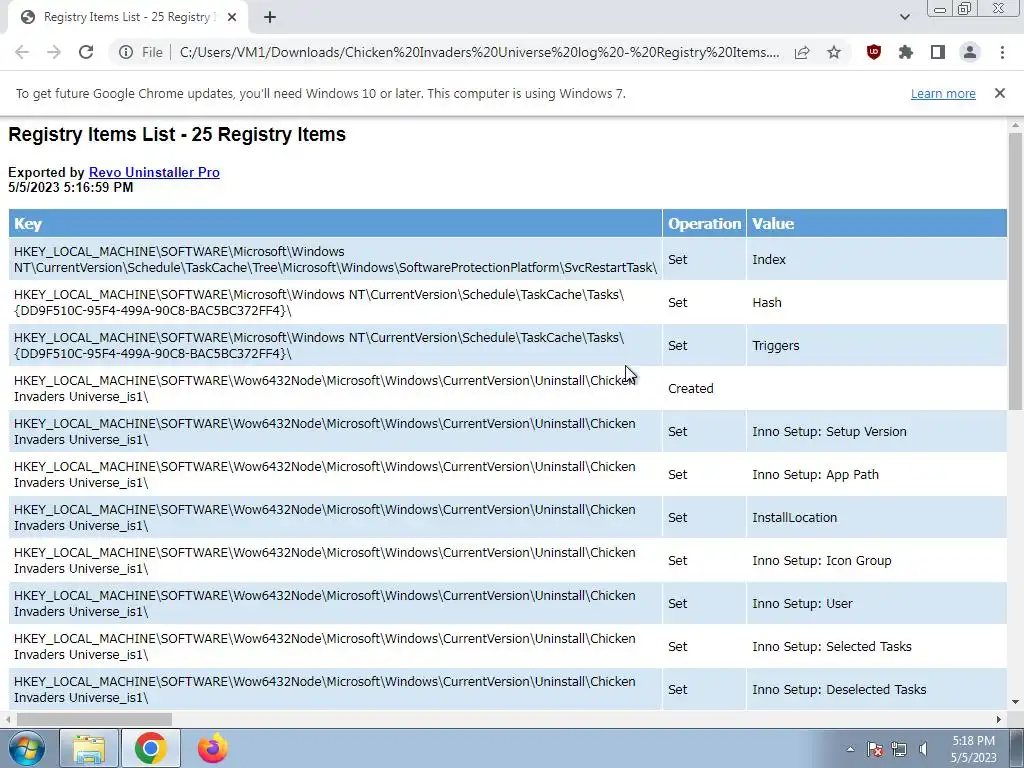Click the SvcRestartTask registry key cell
This screenshot has height=768, width=1024.
click(335, 259)
